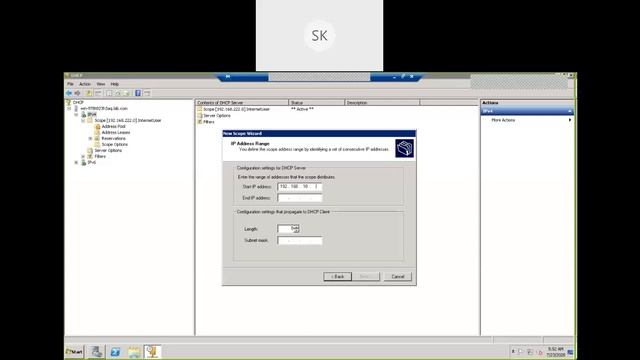Click the Description column header
The image size is (640, 360).
382,102
